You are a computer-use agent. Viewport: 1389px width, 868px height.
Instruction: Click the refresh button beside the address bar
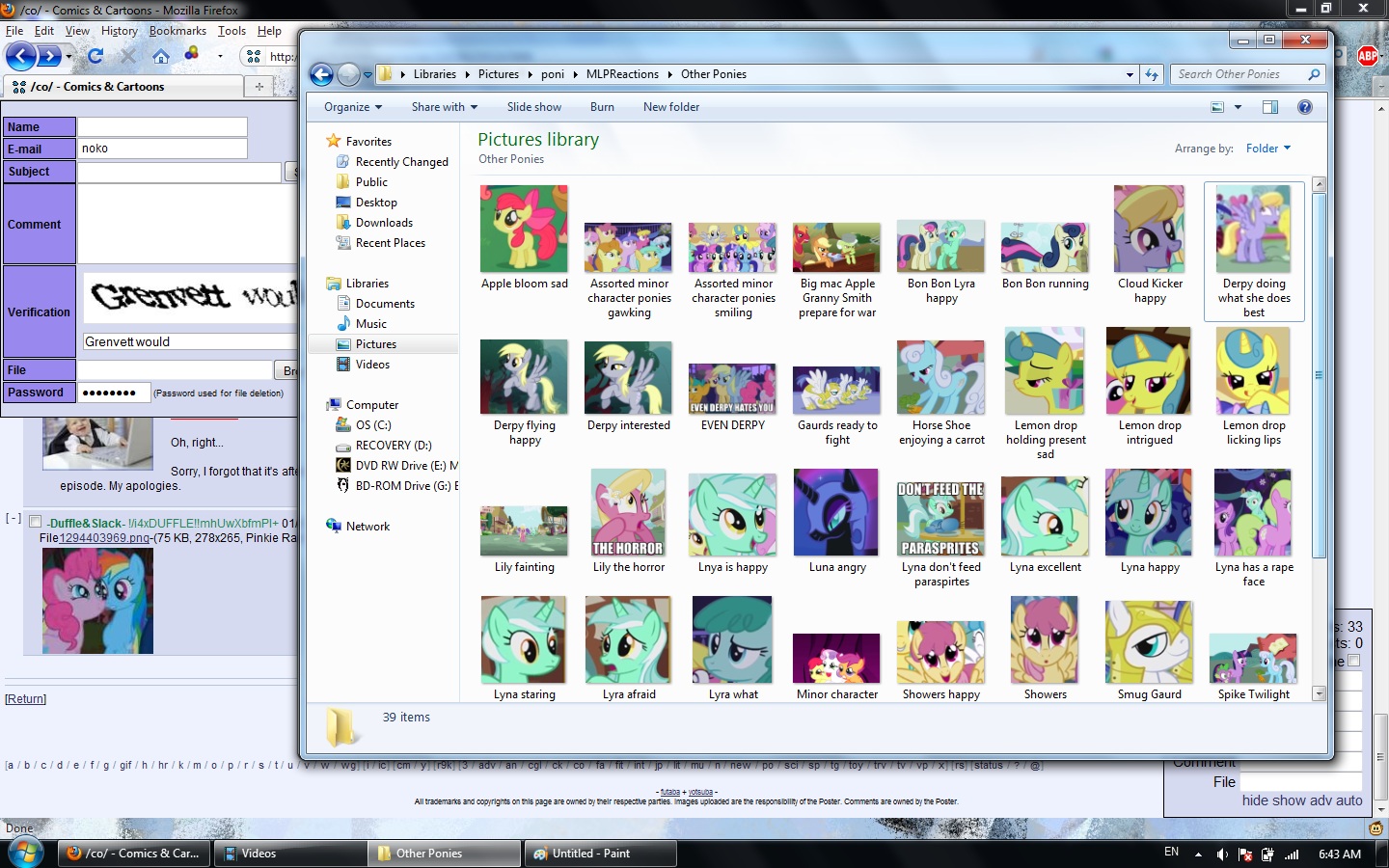click(1152, 74)
